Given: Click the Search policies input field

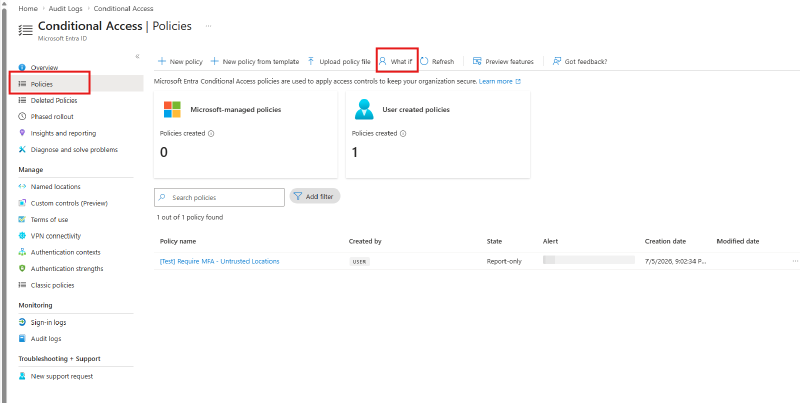Looking at the screenshot, I should pyautogui.click(x=219, y=197).
